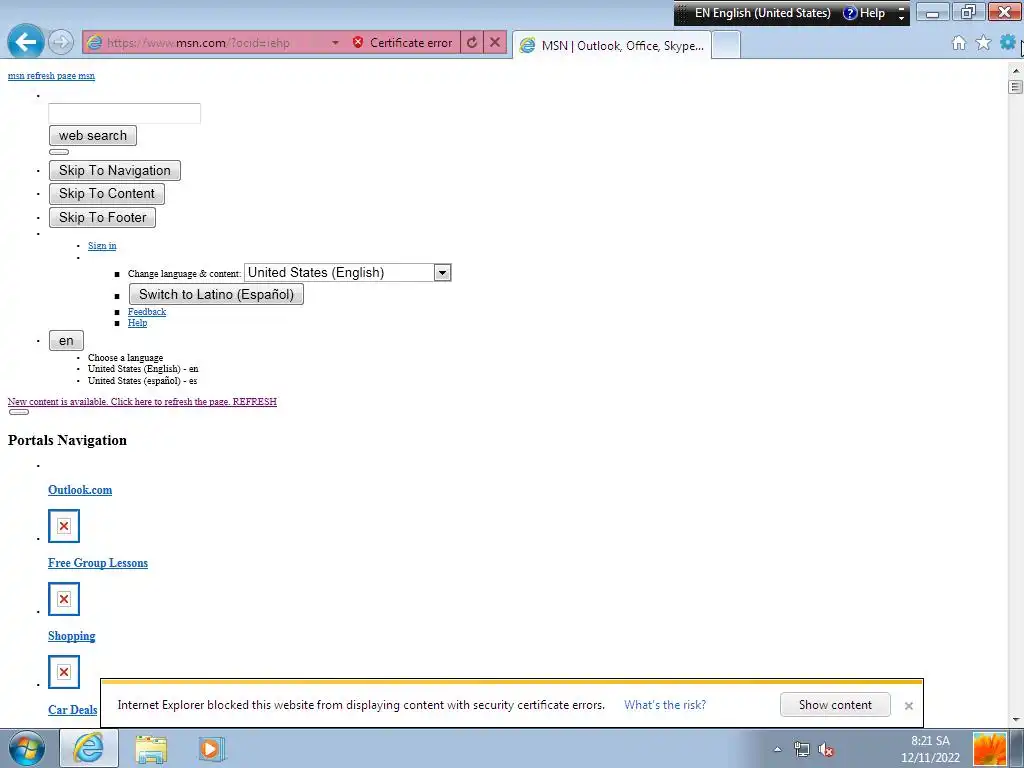Click Show content button
1024x768 pixels.
pyautogui.click(x=835, y=705)
